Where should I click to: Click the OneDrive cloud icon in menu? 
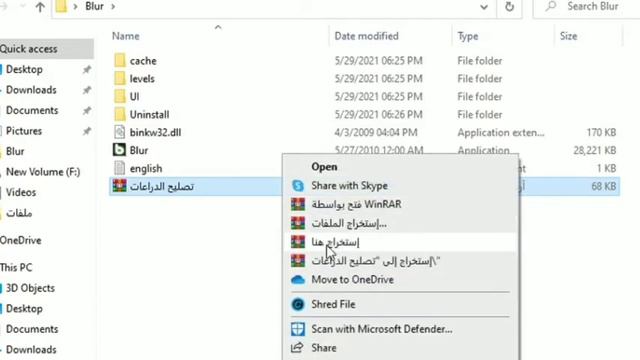[x=298, y=280]
